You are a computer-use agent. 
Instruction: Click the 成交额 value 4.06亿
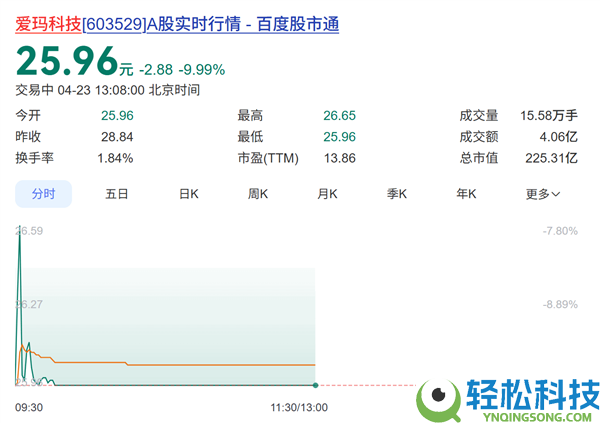[x=558, y=137]
